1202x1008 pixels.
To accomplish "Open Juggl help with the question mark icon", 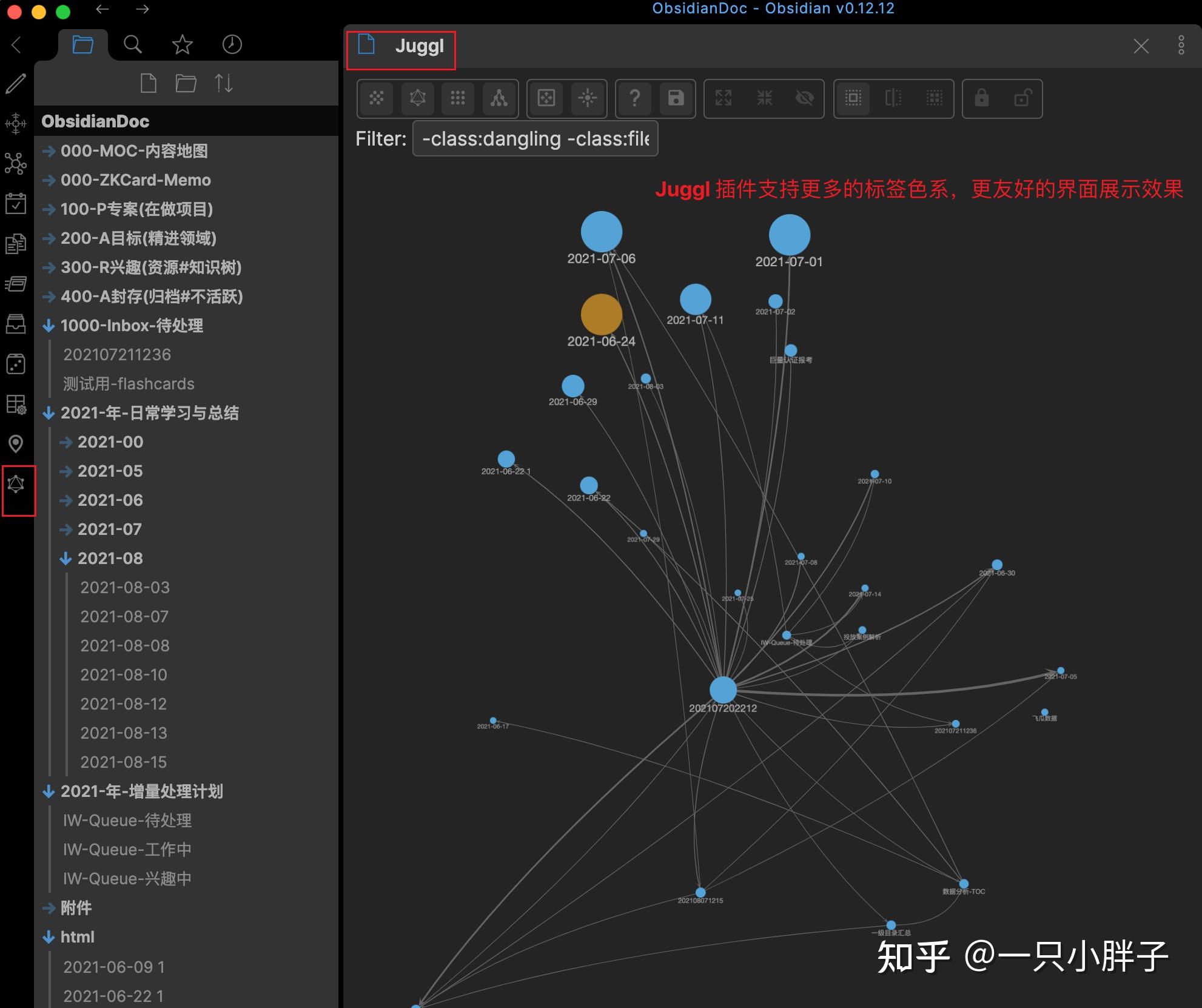I will point(634,98).
